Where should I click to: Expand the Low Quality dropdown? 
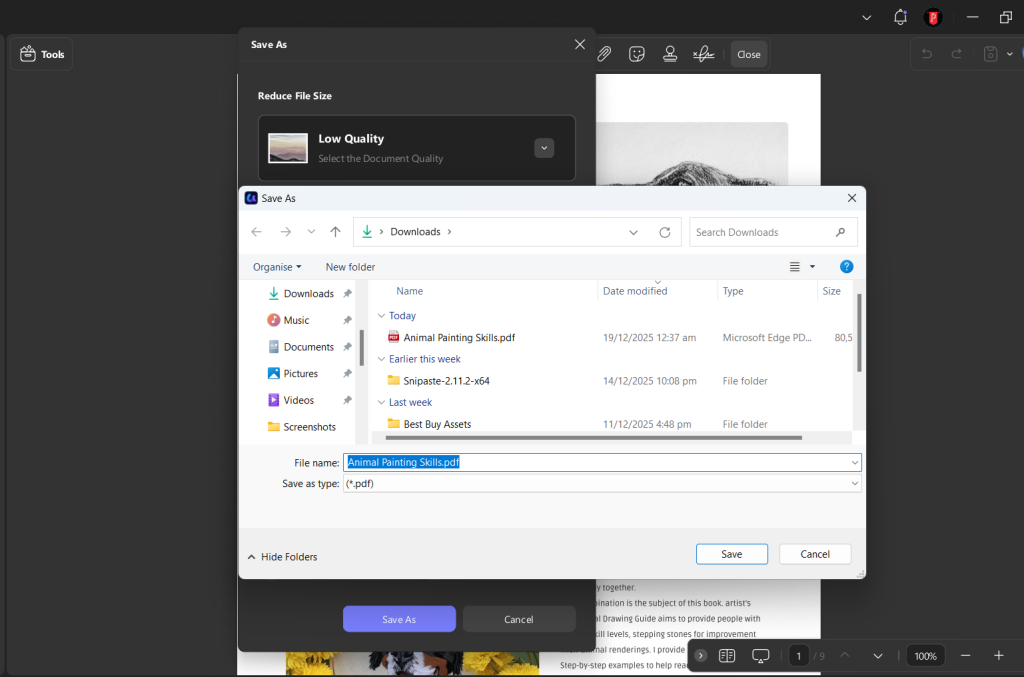[544, 148]
